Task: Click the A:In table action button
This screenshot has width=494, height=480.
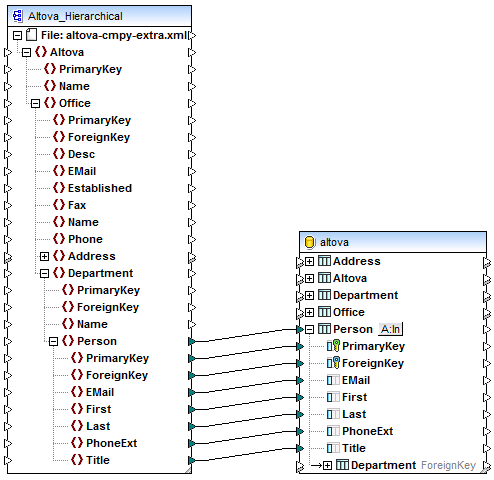Action: [390, 329]
